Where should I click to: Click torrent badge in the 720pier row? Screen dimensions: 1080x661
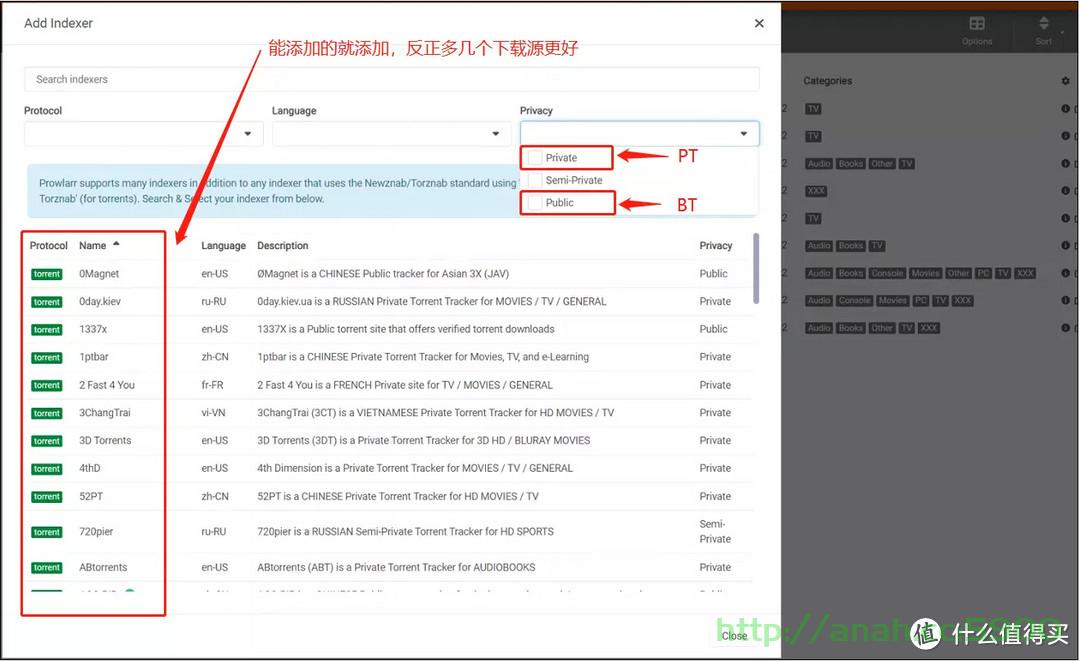point(47,532)
